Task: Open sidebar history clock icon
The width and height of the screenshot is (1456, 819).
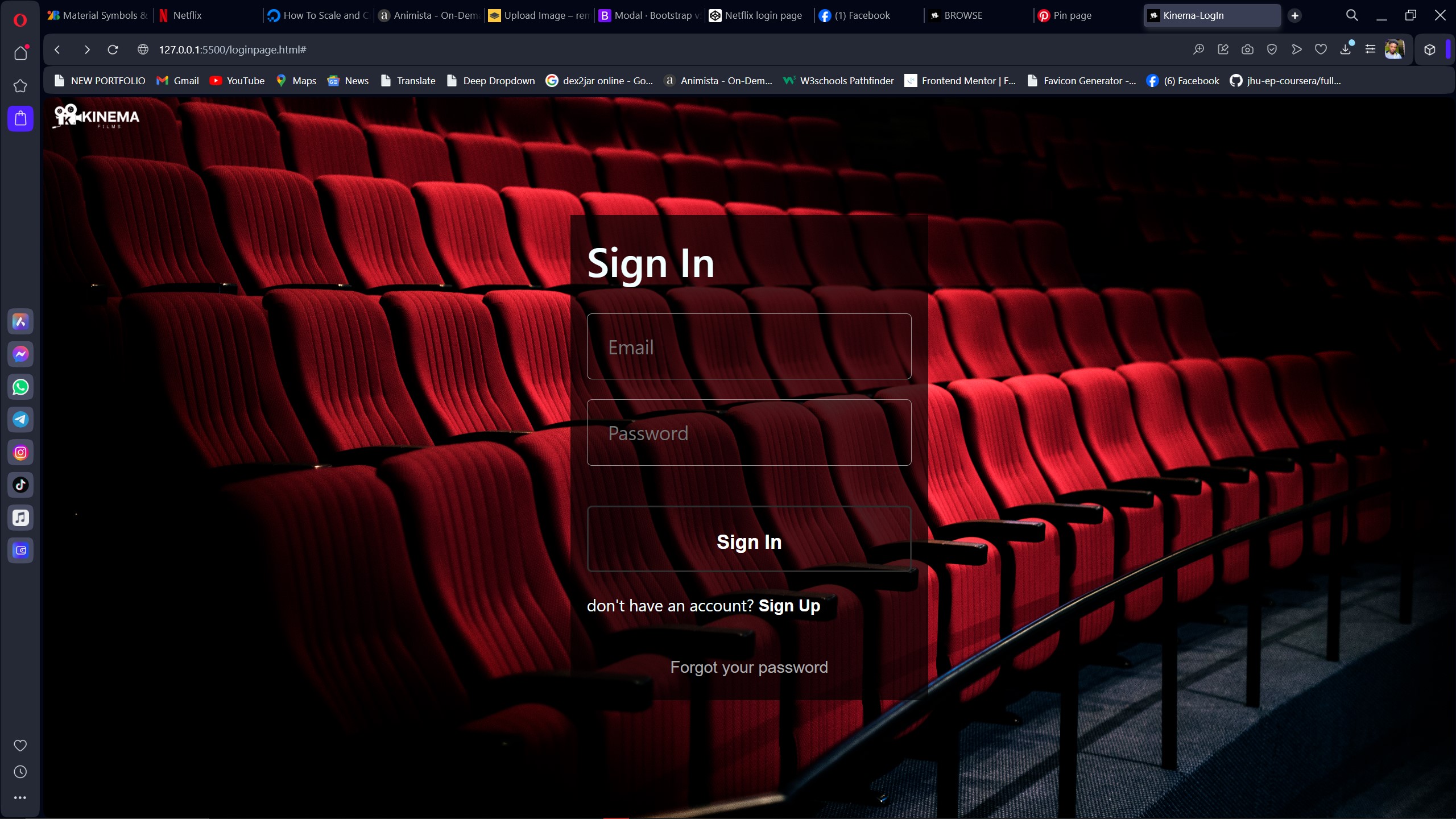Action: [x=20, y=772]
